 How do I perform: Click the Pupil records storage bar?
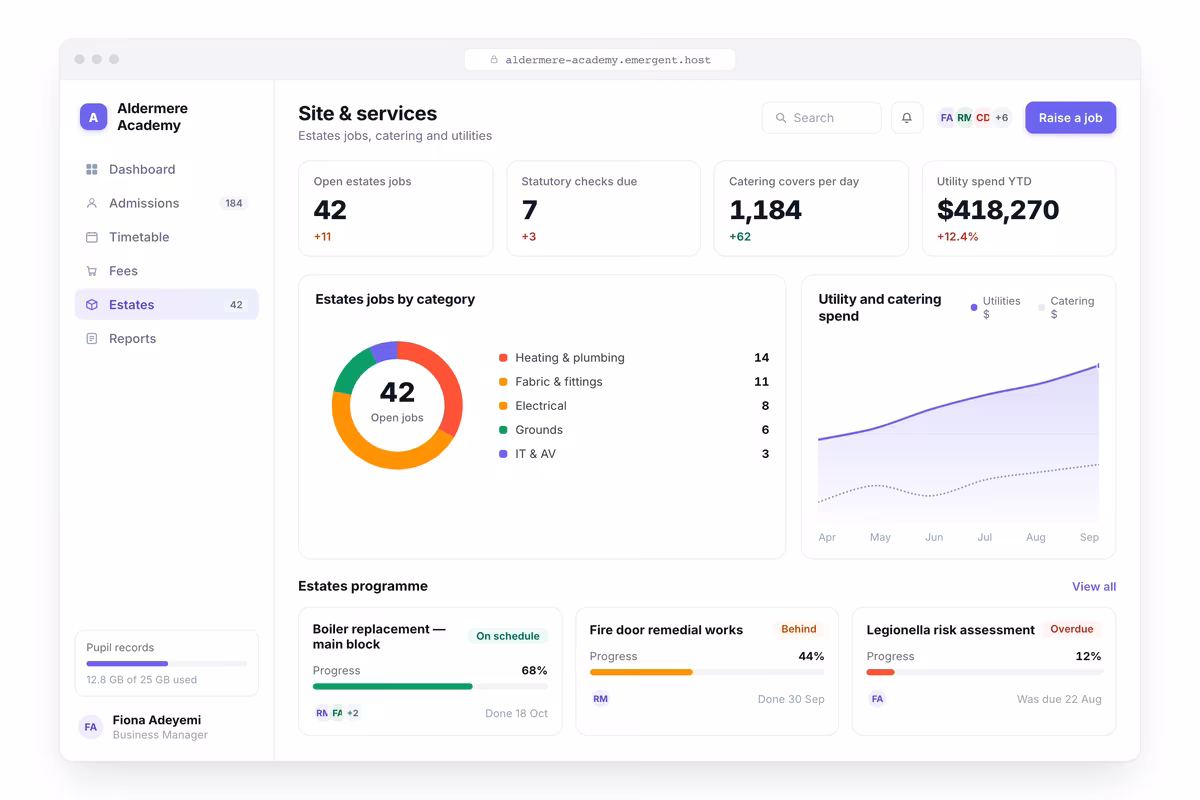click(x=167, y=664)
